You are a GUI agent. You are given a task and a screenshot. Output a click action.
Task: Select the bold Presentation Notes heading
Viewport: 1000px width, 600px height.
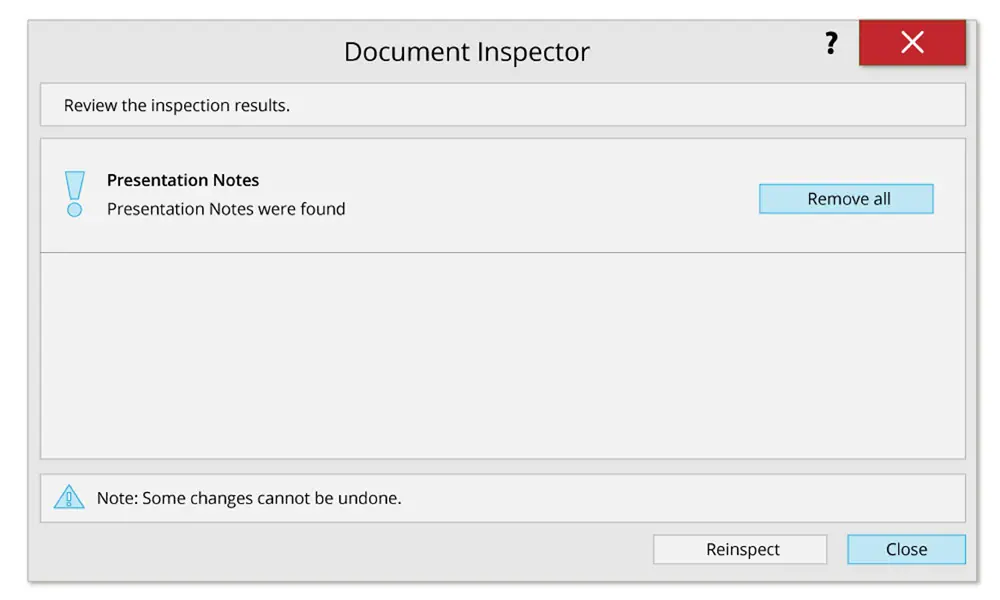[x=183, y=180]
